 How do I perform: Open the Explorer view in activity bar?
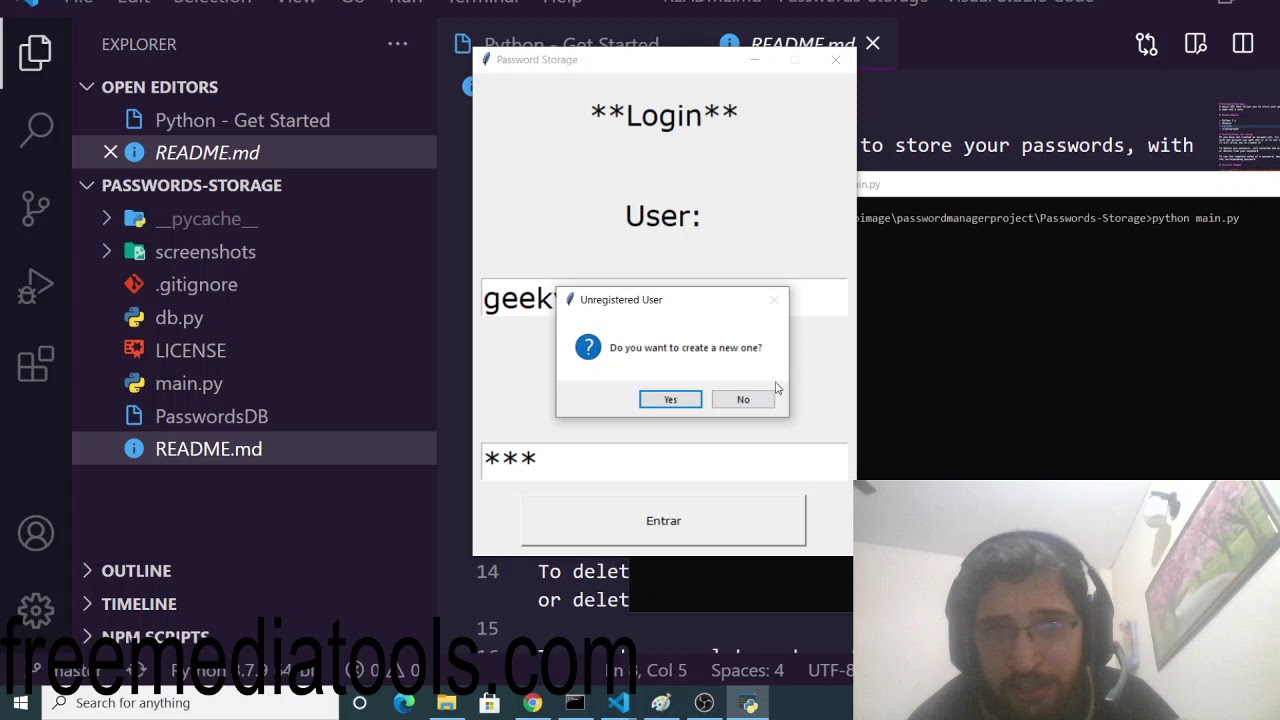tap(35, 52)
